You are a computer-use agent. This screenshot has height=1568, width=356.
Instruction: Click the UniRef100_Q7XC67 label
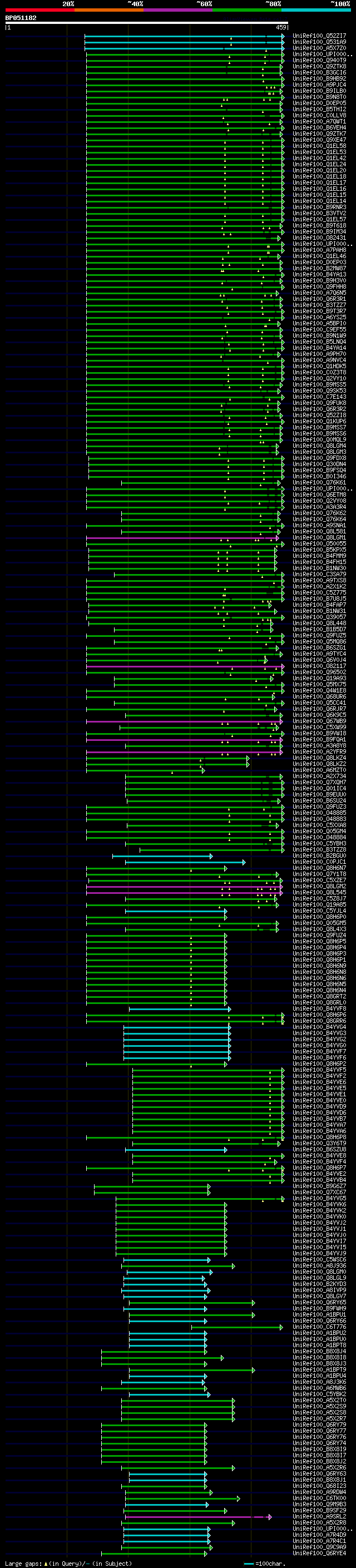coord(319,1192)
